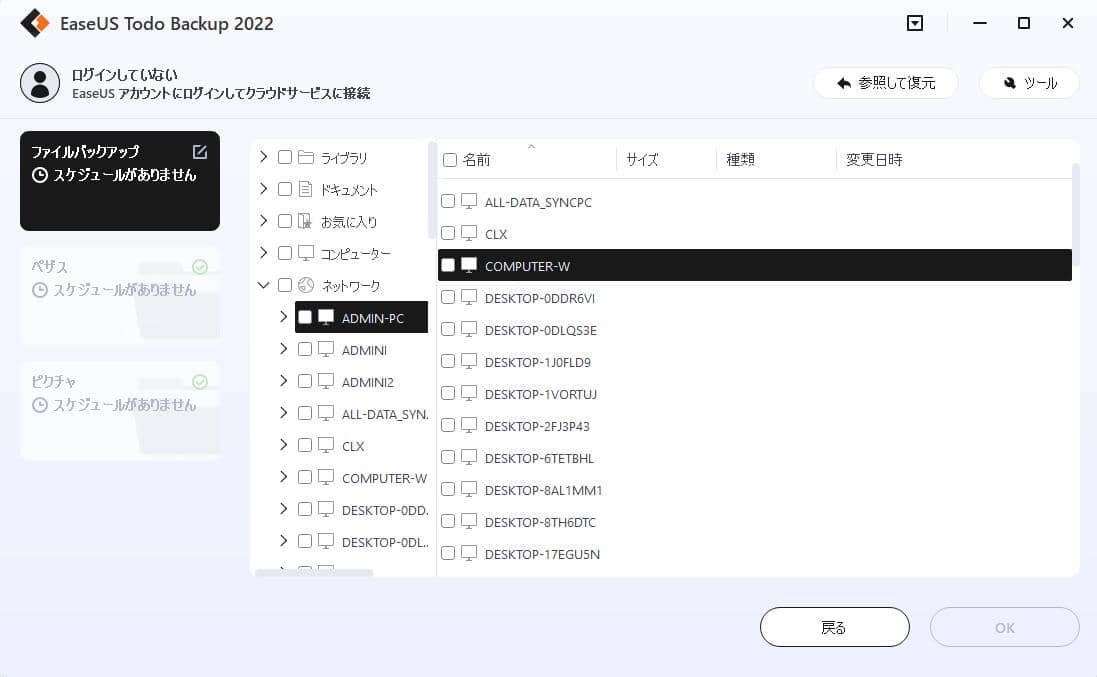Click the file list vertical scrollbar
Image resolution: width=1097 pixels, height=677 pixels.
click(1075, 213)
